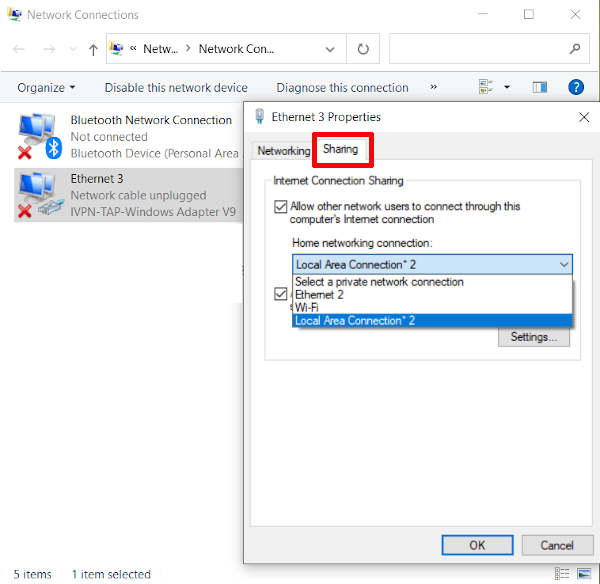This screenshot has width=600, height=584.
Task: Toggle the second sharing checkbox
Action: (280, 294)
